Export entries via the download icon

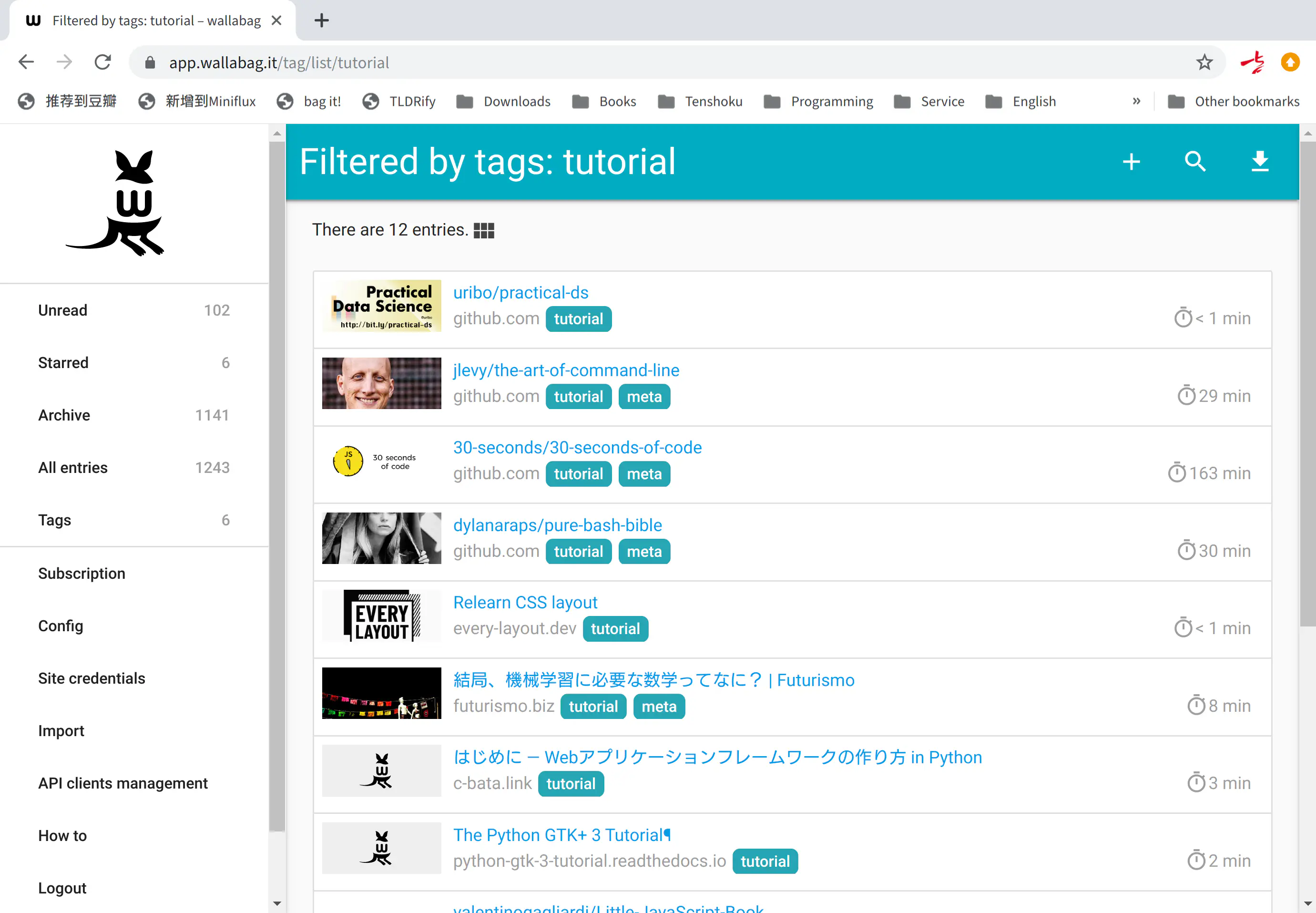click(x=1260, y=162)
